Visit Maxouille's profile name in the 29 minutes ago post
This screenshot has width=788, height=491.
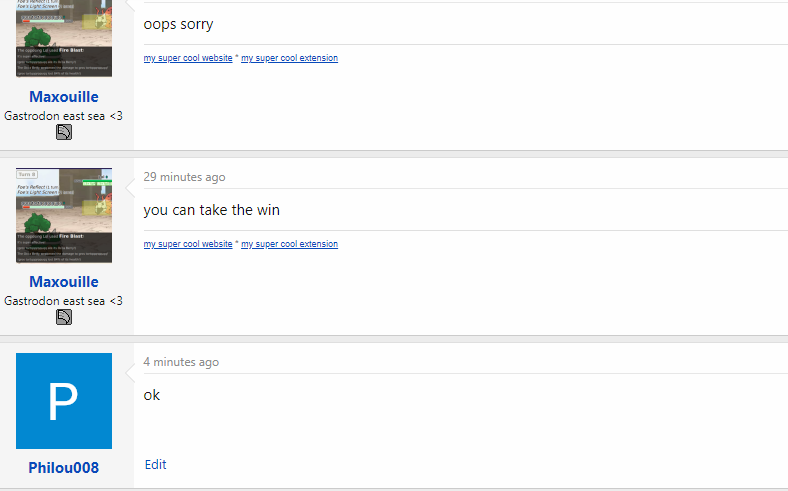[x=64, y=281]
